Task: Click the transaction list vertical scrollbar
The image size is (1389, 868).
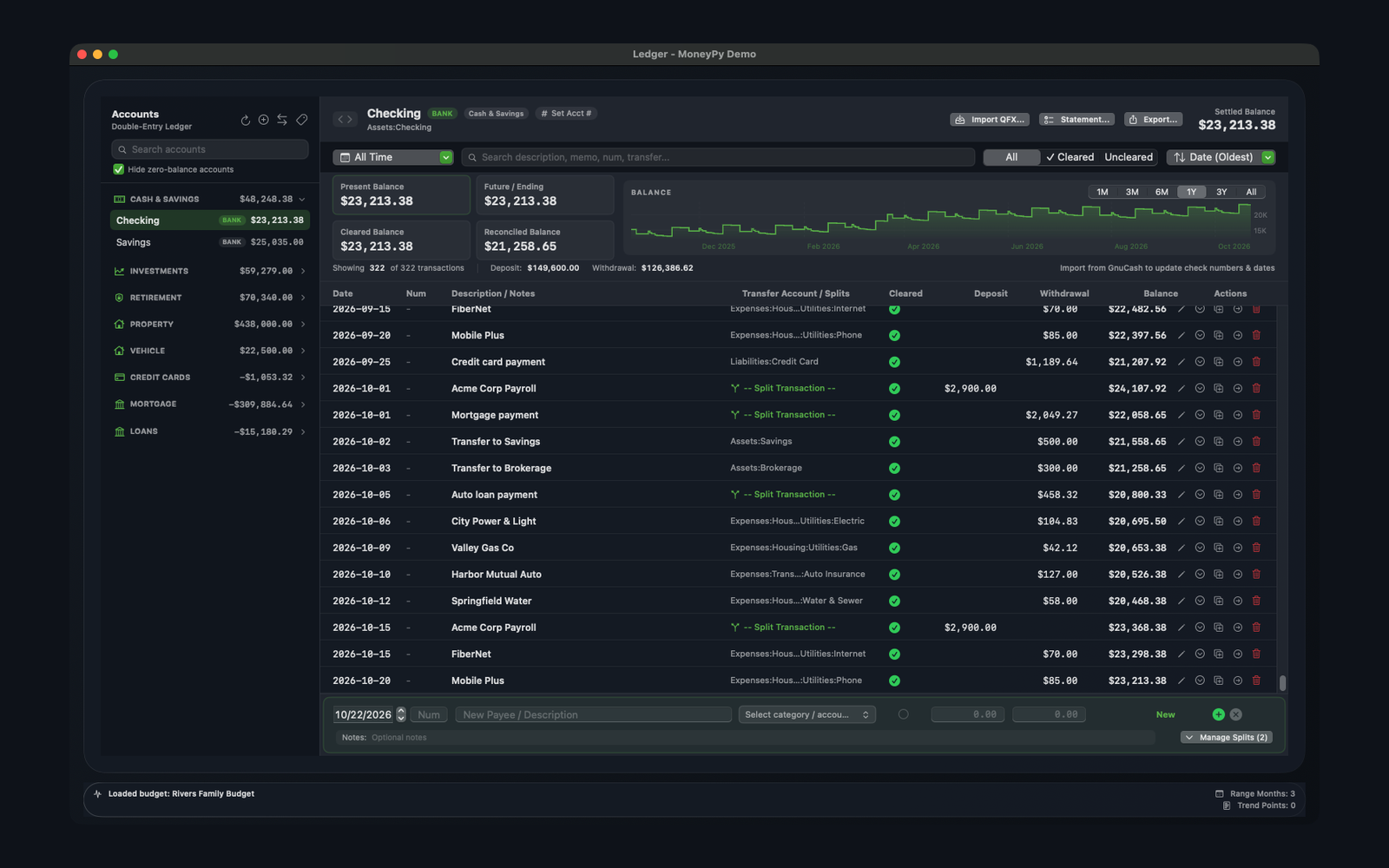Action: (1282, 683)
